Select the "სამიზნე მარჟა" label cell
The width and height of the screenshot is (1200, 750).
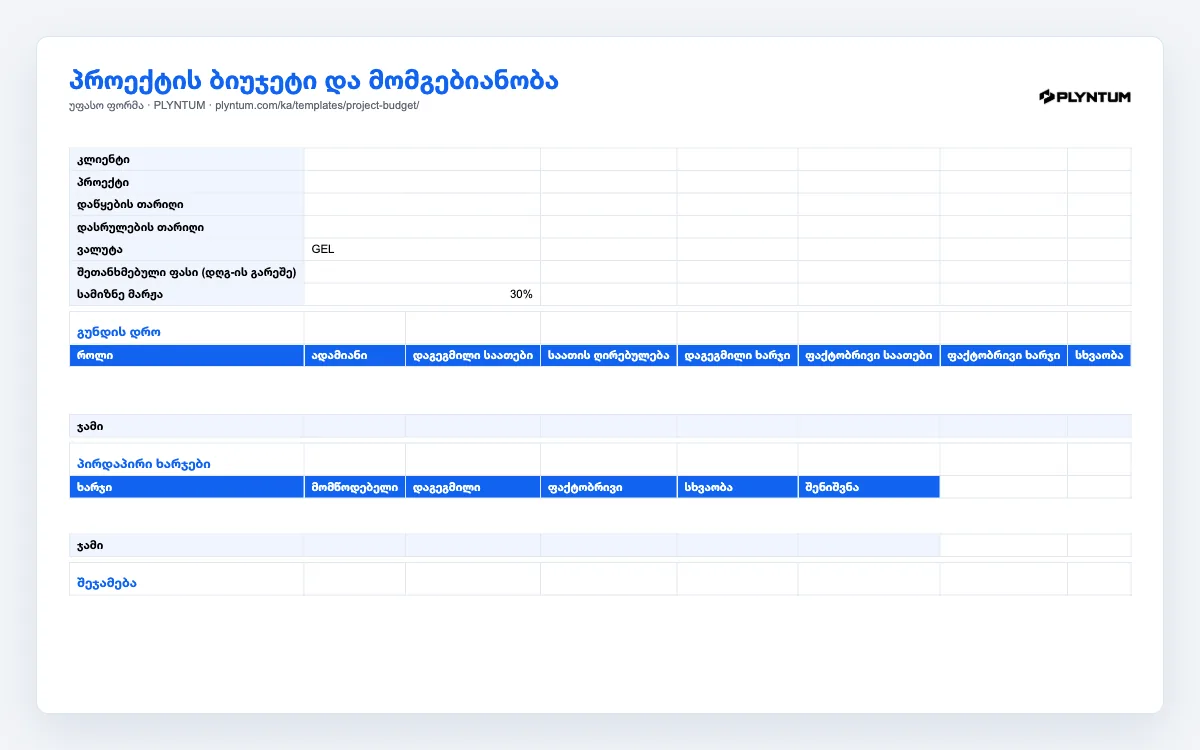point(187,294)
